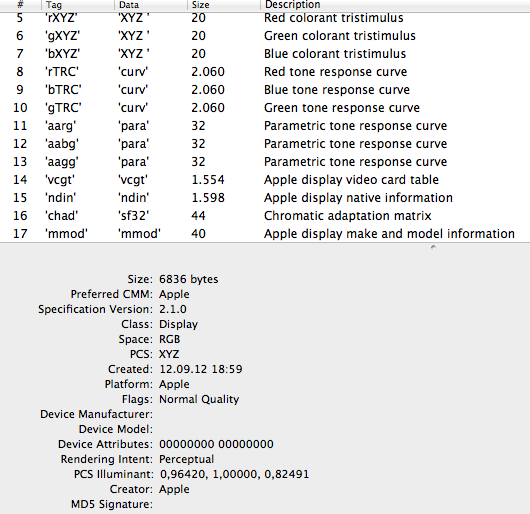
Task: Click the PCS value XYZ
Action: pyautogui.click(x=169, y=354)
